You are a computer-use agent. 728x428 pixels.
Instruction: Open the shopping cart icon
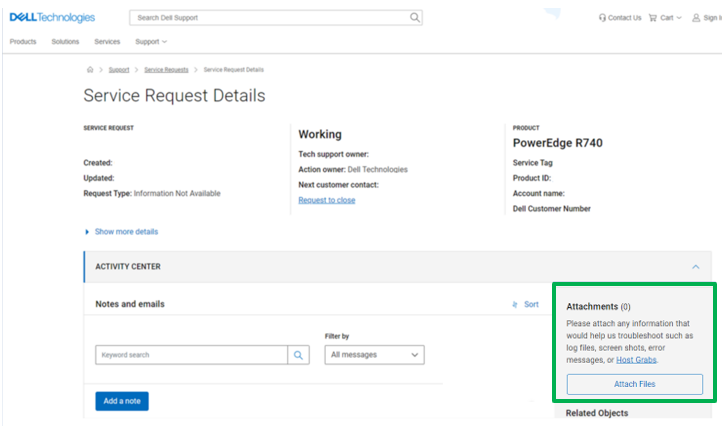pos(653,18)
